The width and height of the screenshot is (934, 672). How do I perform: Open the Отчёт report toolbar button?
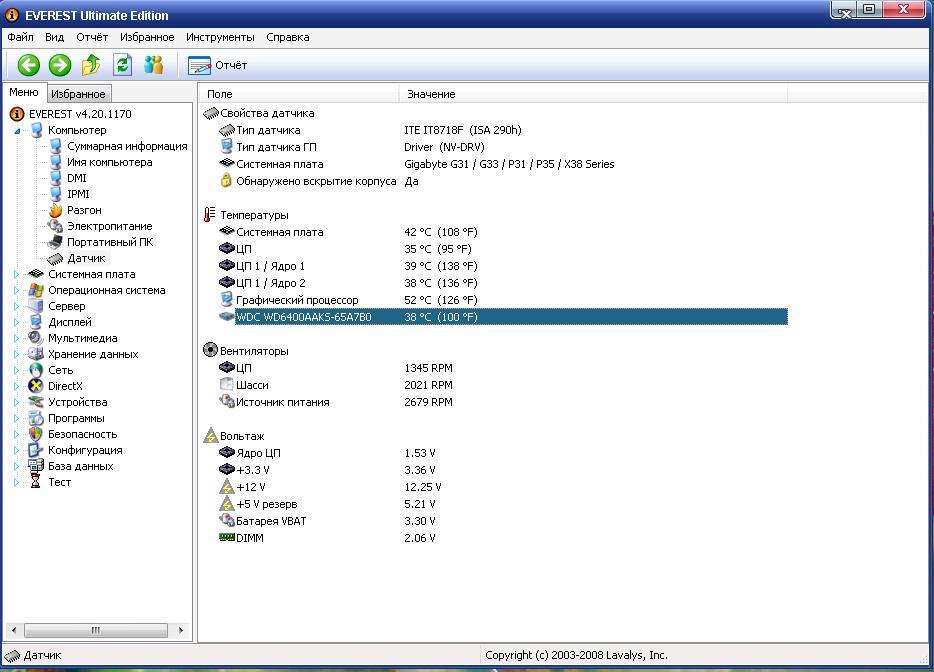[x=217, y=66]
